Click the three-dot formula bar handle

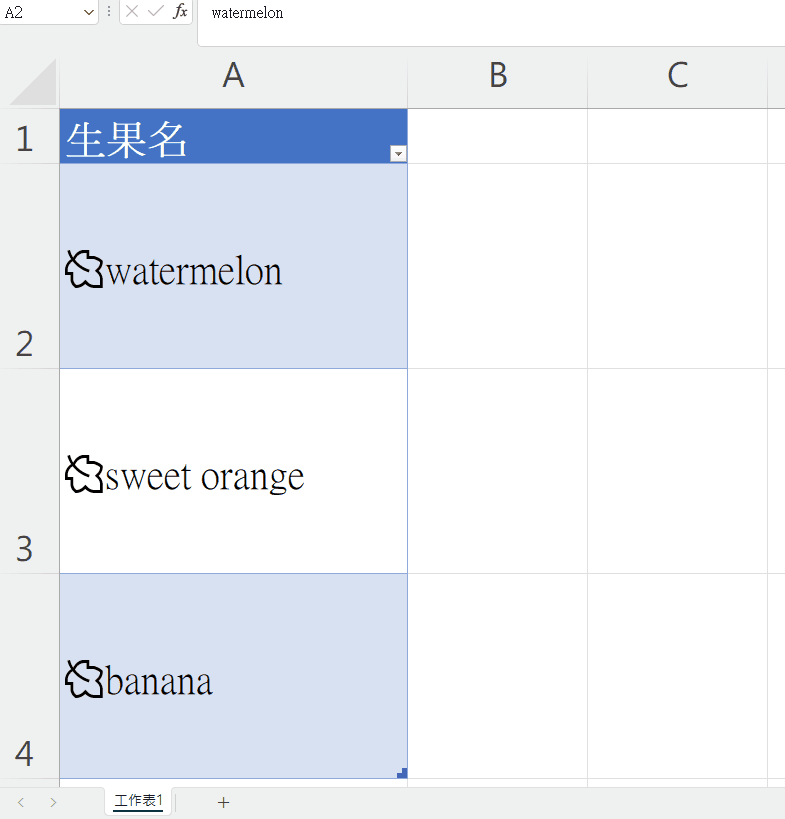pos(109,11)
